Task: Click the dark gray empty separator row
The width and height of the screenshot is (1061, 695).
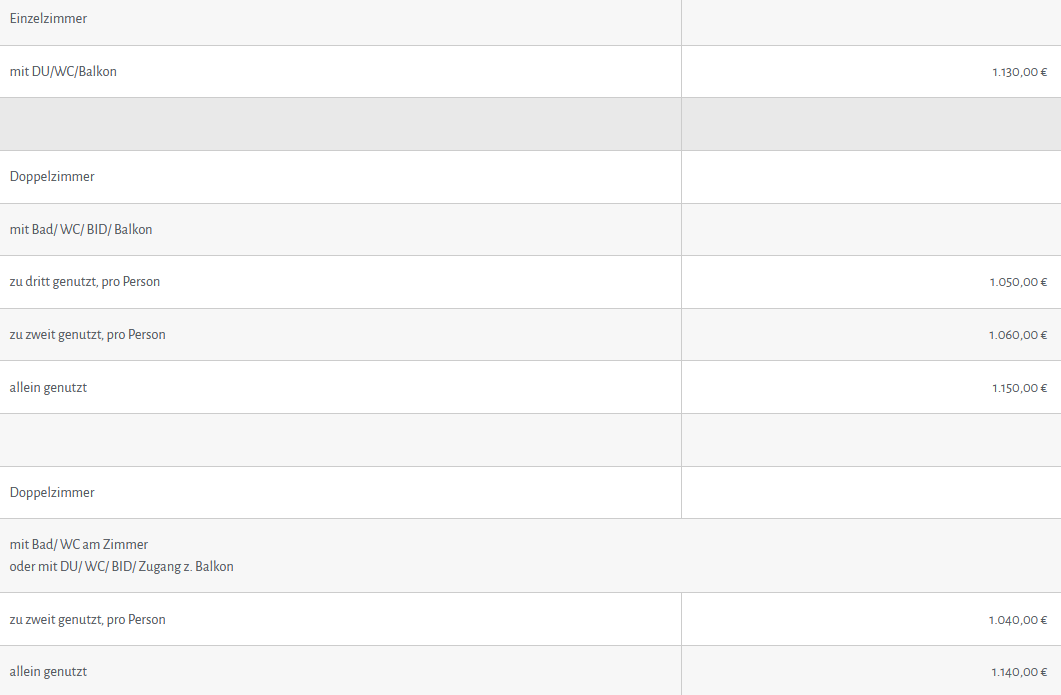Action: pos(530,124)
